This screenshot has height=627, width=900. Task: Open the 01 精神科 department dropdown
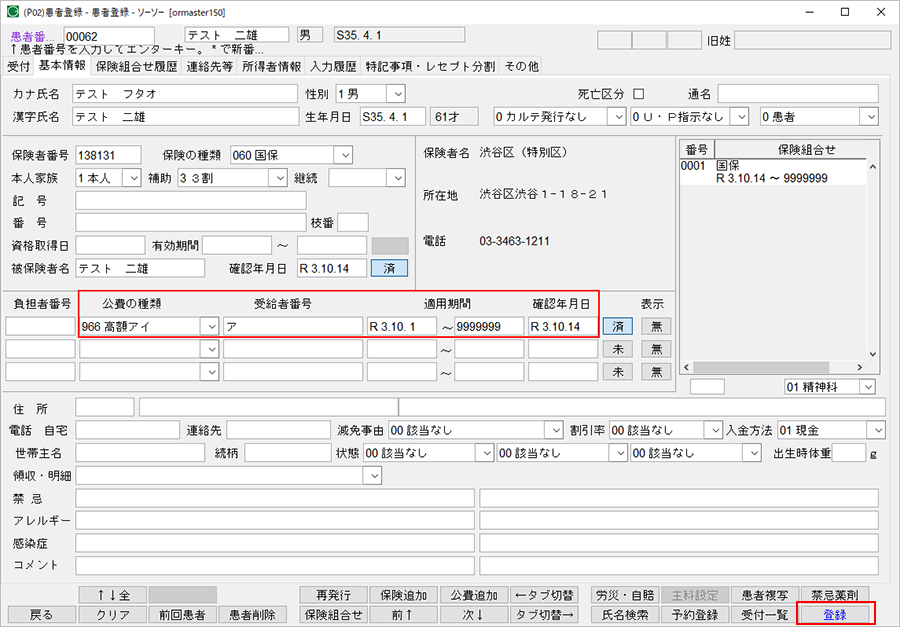coord(868,386)
